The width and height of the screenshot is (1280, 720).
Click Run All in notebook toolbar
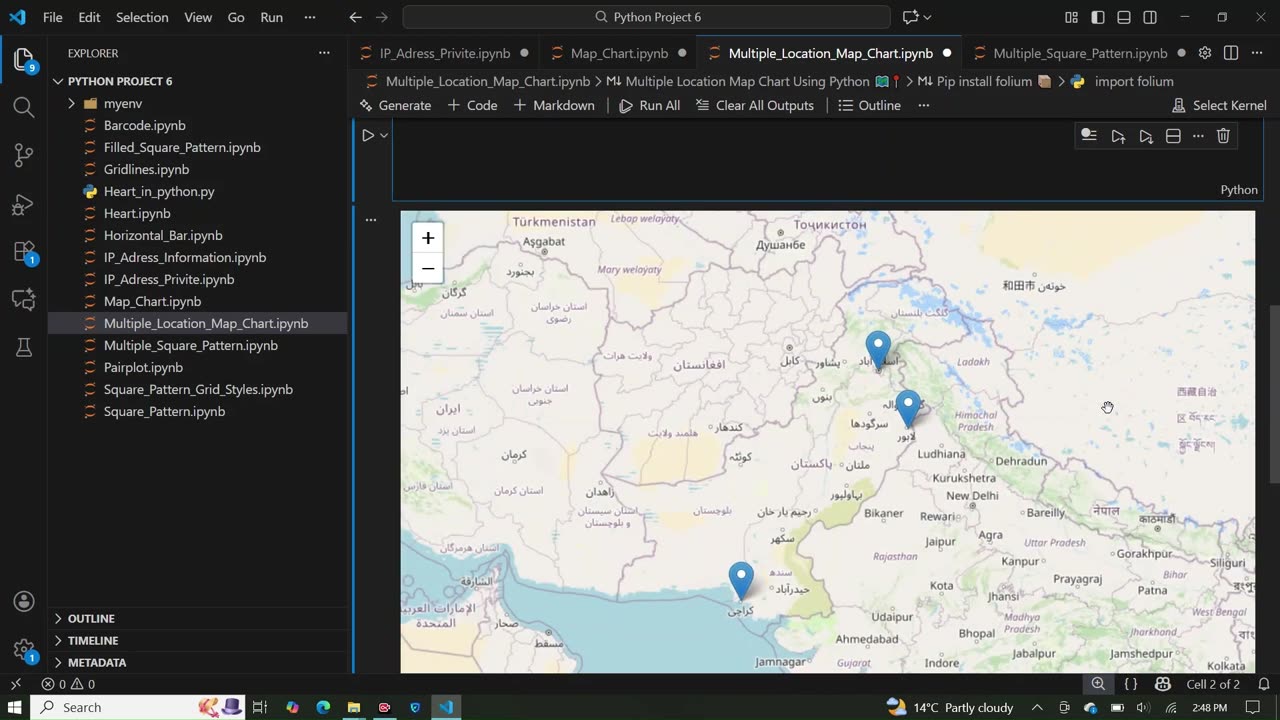click(x=649, y=105)
